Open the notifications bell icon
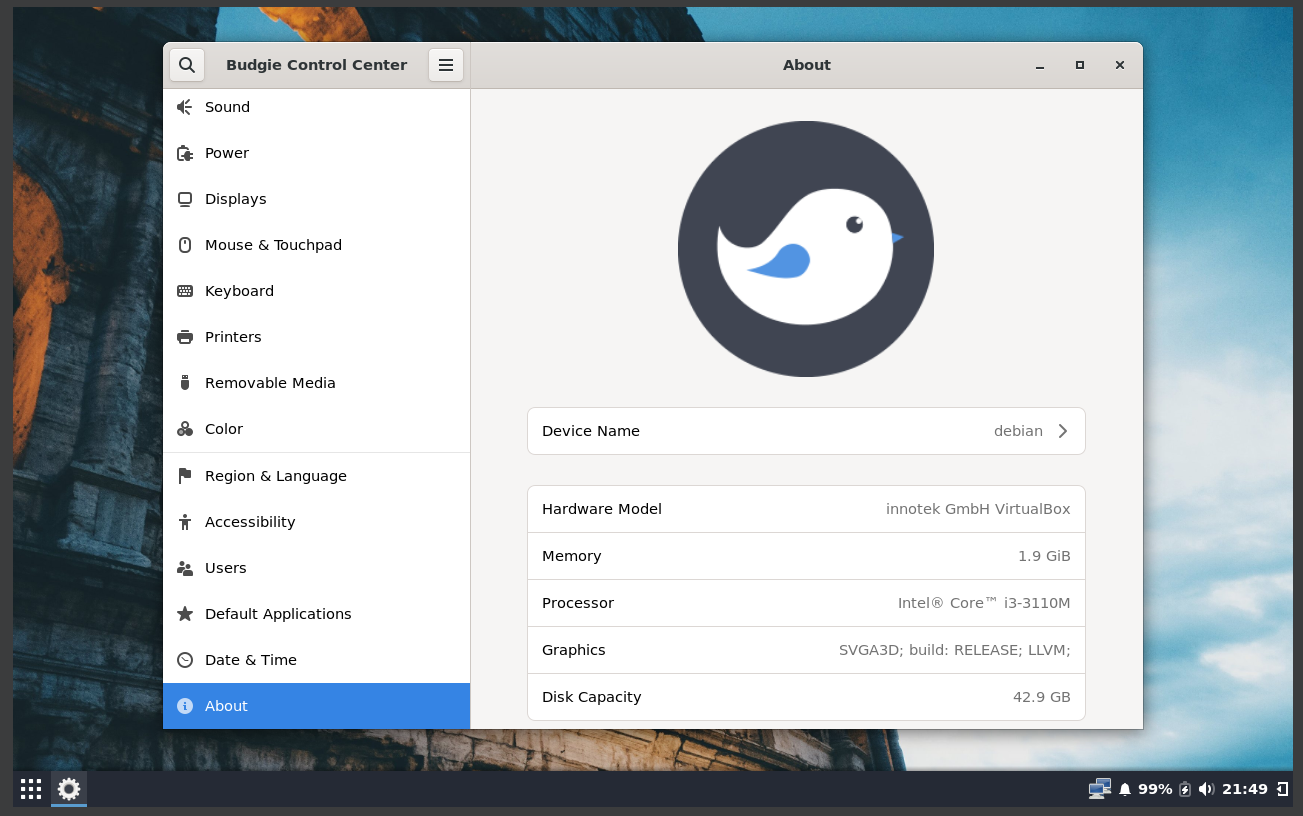 tap(1124, 788)
